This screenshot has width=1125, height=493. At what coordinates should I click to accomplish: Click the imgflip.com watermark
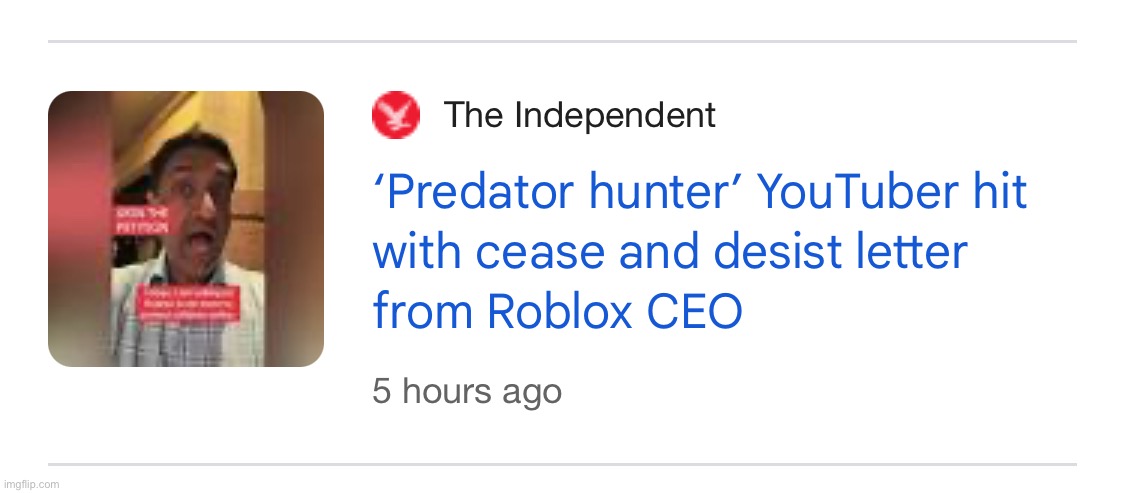[x=31, y=484]
